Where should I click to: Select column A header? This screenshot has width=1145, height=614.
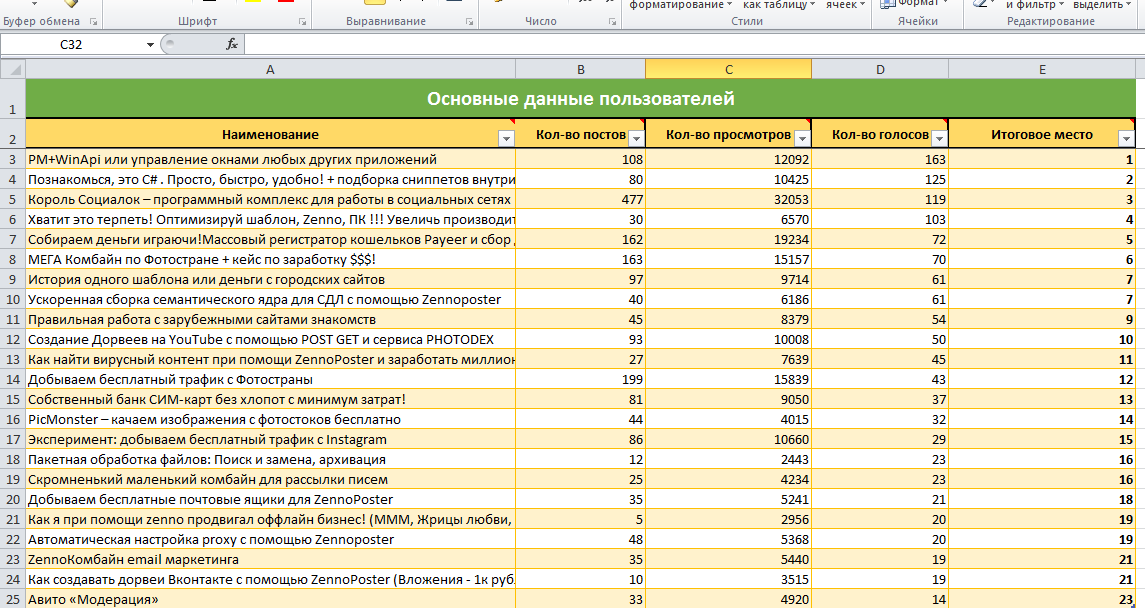(270, 69)
